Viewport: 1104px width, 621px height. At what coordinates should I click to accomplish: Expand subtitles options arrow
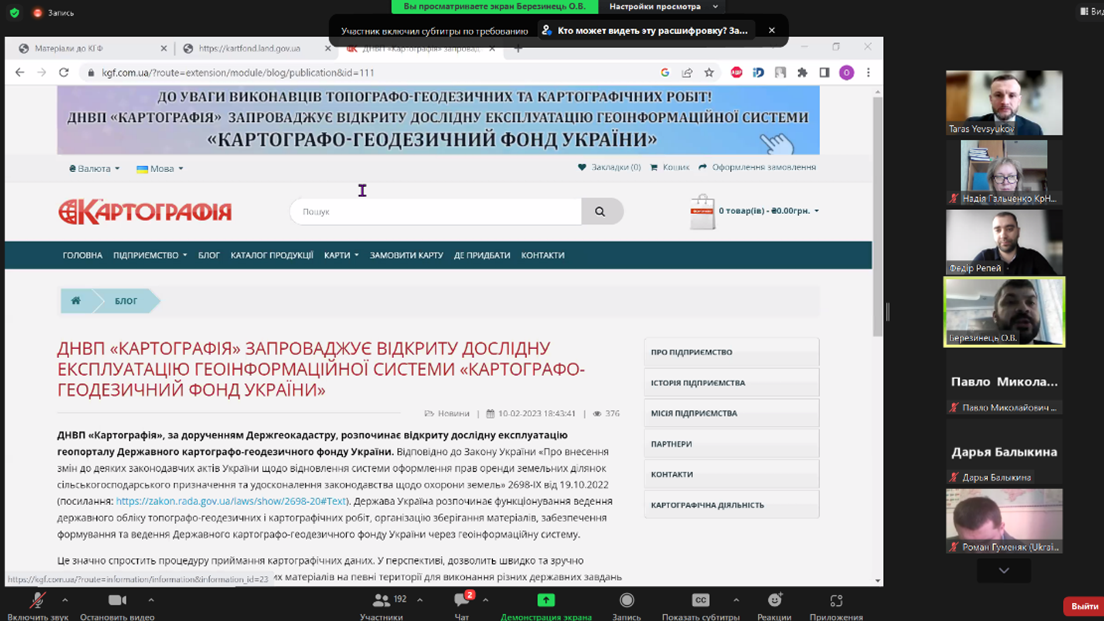pyautogui.click(x=736, y=600)
